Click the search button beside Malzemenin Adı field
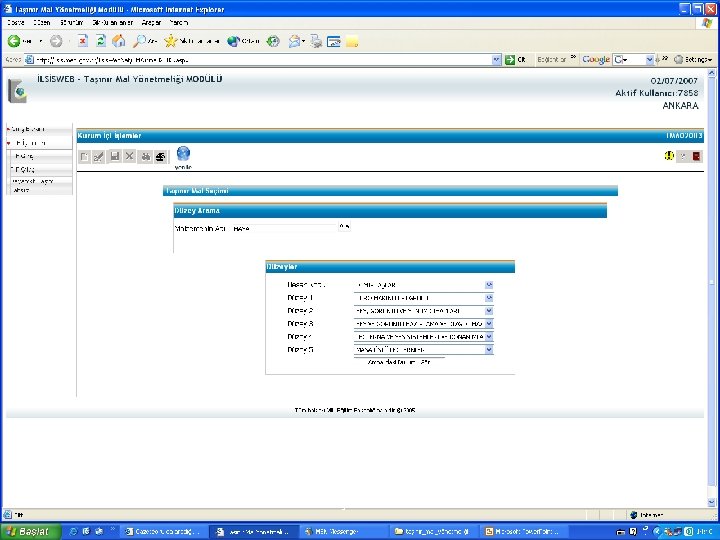 pos(344,227)
